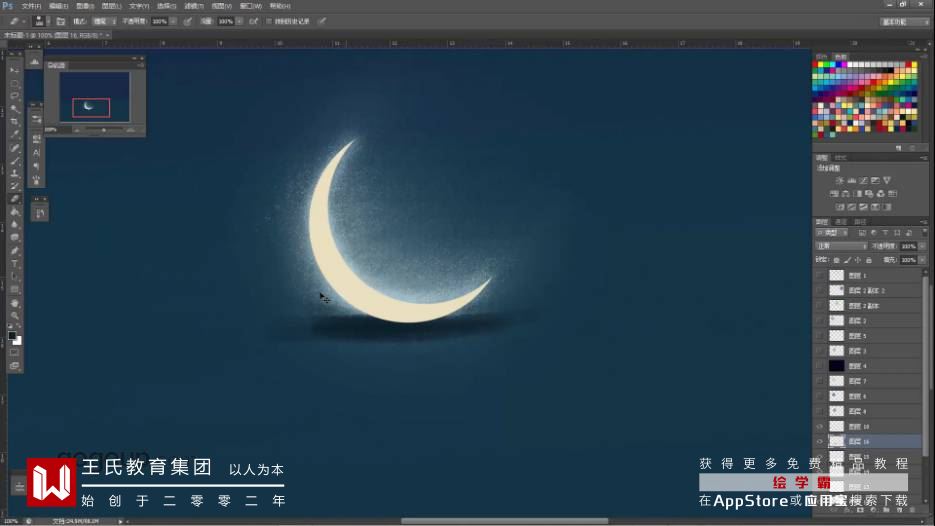Open the layer opacity dropdown arrow
This screenshot has height=526, width=935.
pyautogui.click(x=922, y=246)
